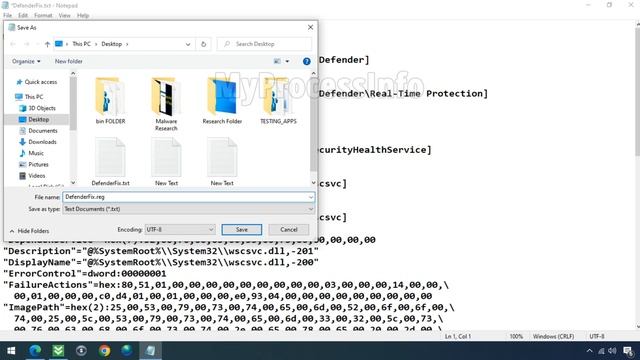Click Desktop in the breadcrumb path
640x360 pixels.
[x=111, y=44]
